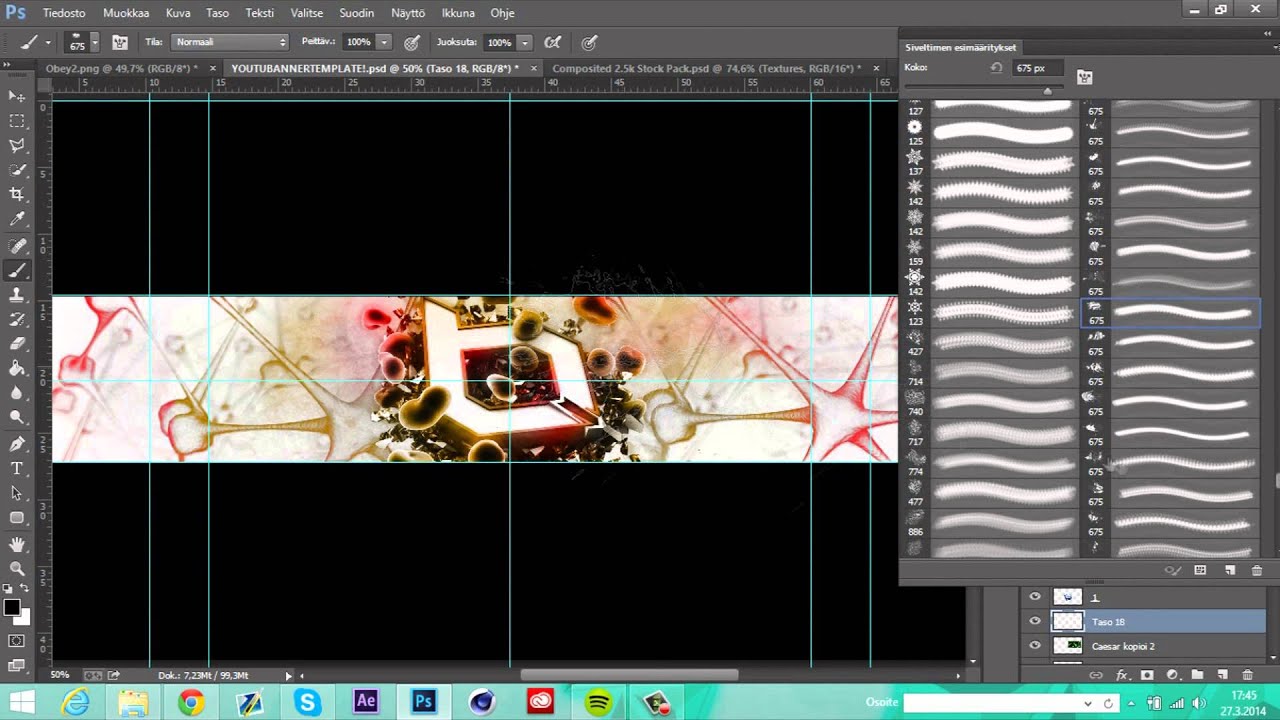Select the Polygonal Lasso tool

tap(17, 146)
